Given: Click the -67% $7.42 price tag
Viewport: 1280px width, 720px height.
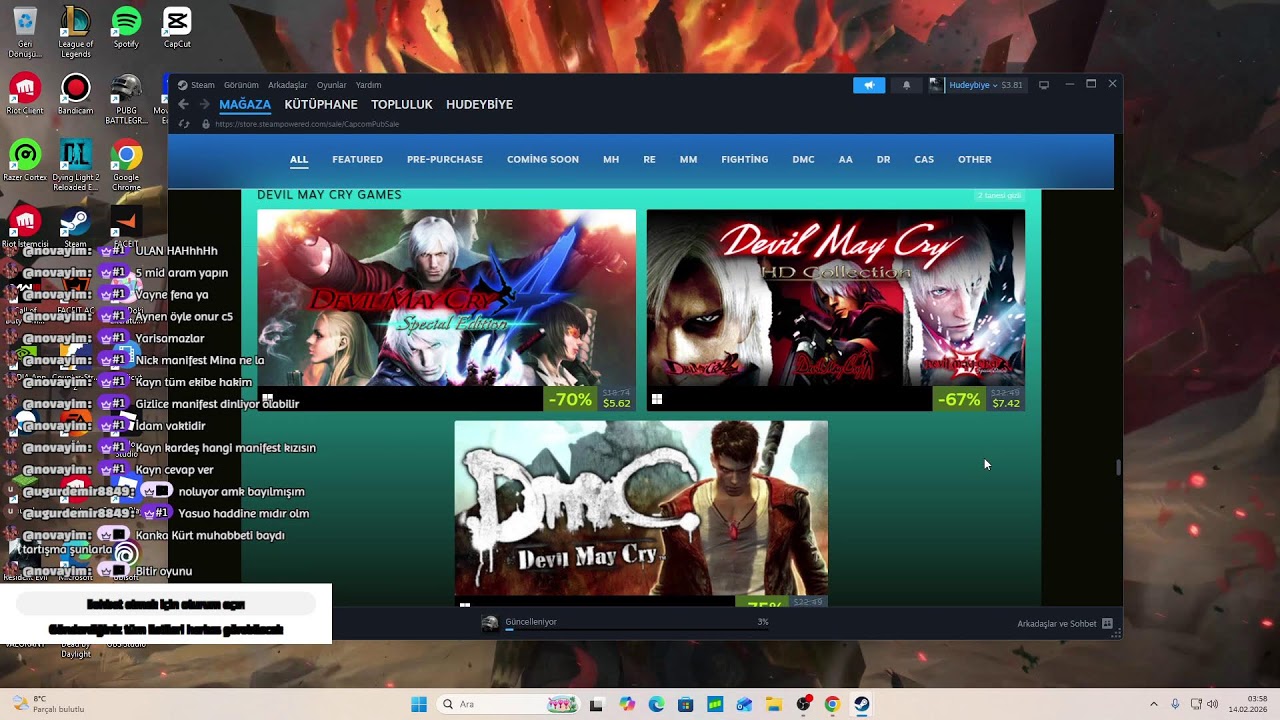Looking at the screenshot, I should [979, 399].
